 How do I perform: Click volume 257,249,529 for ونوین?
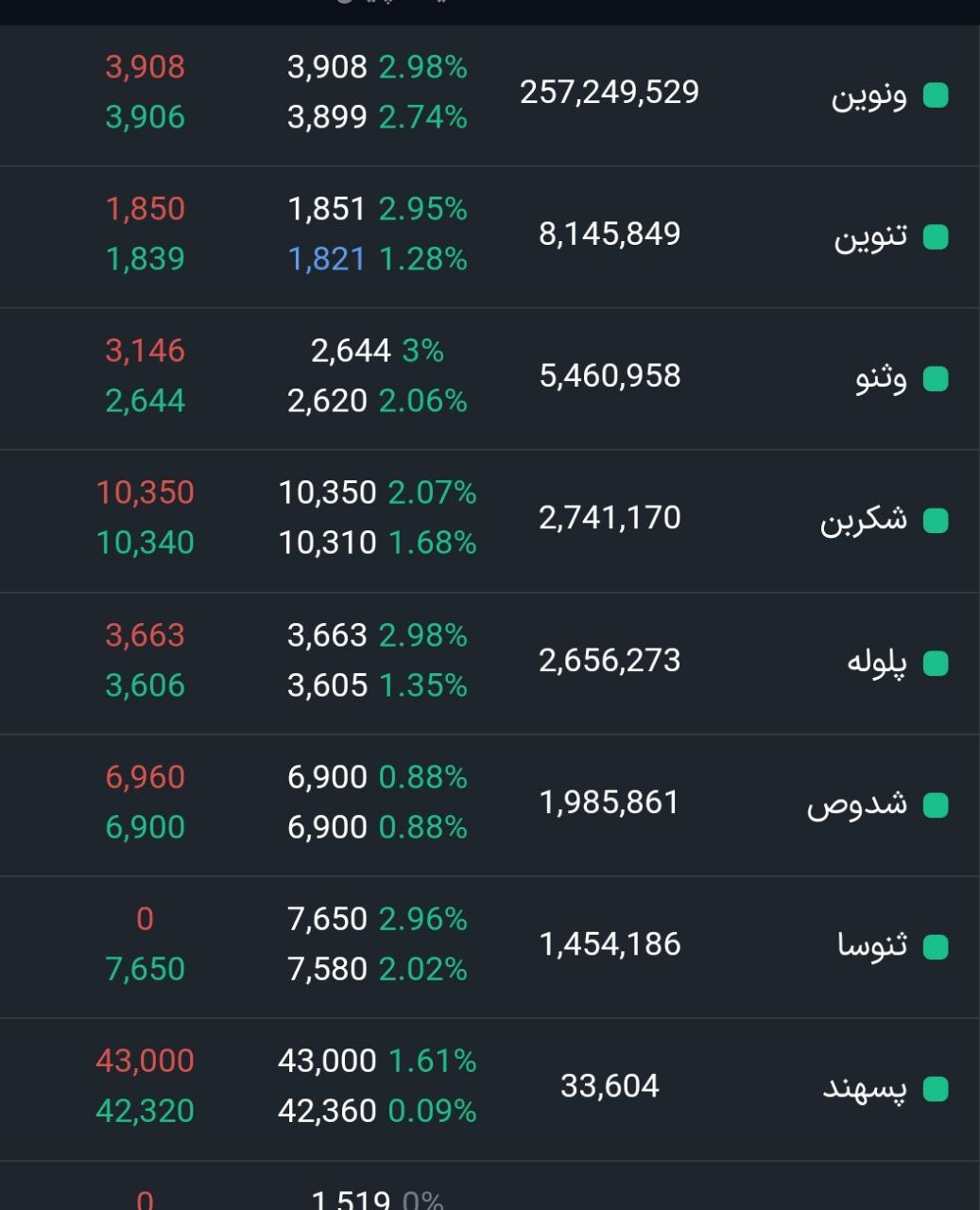610,93
